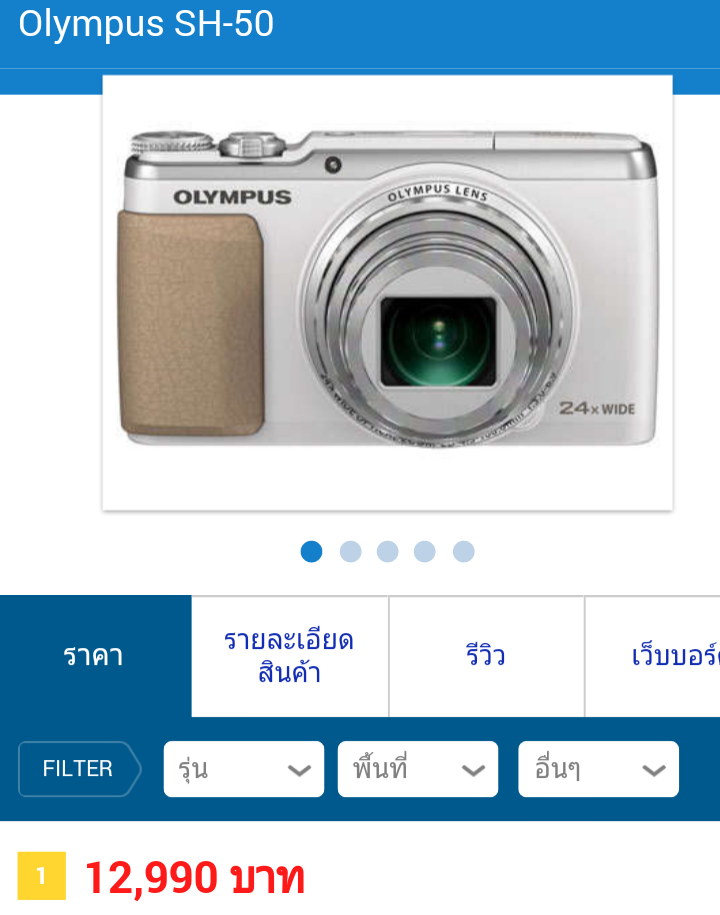Select the first carousel dot indicator
720x915 pixels.
(x=311, y=551)
